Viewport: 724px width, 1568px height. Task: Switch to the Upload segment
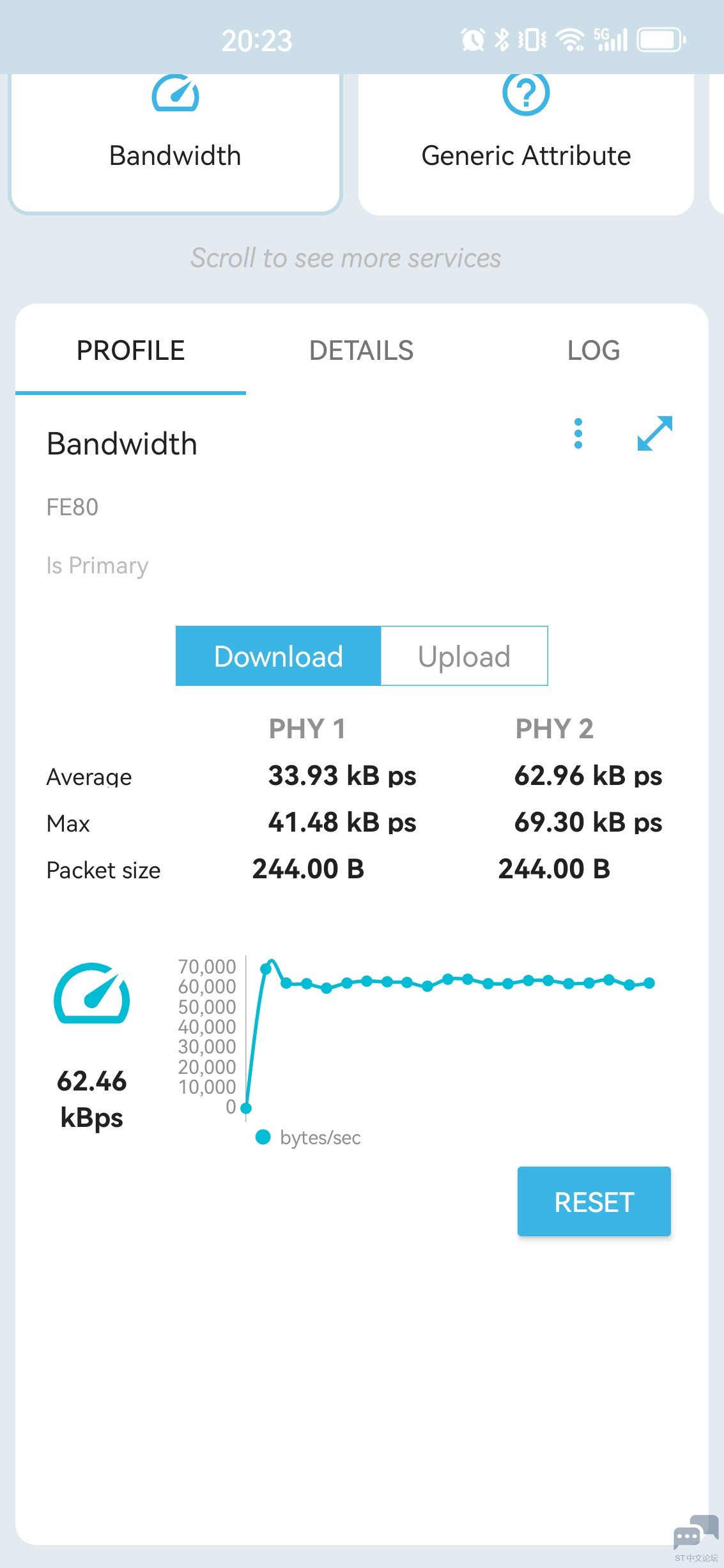coord(465,656)
